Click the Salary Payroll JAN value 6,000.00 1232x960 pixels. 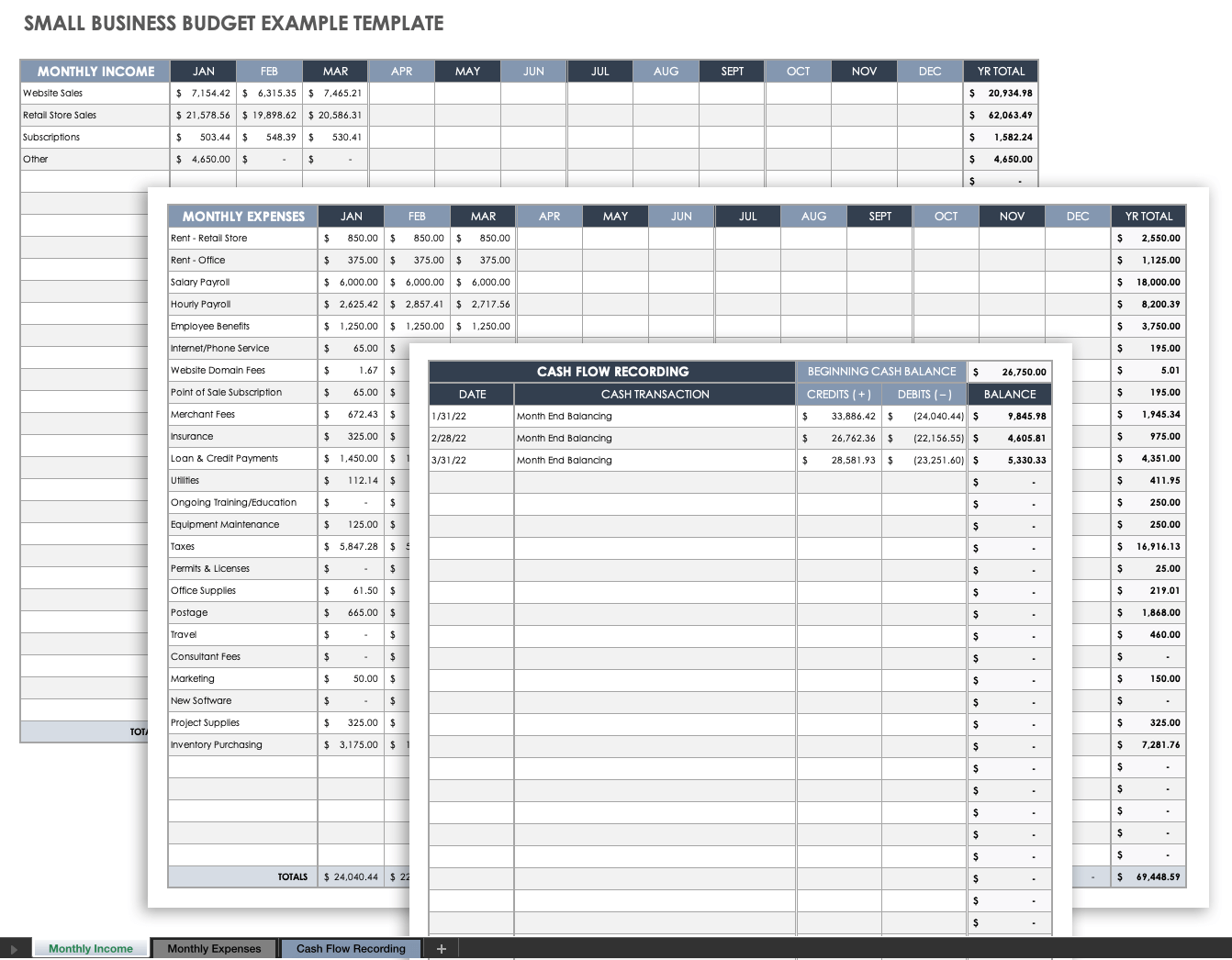352,282
